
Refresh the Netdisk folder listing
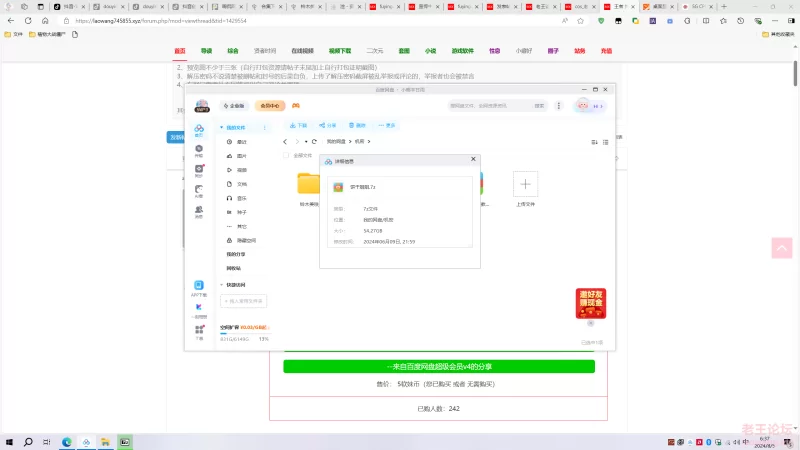pos(314,141)
